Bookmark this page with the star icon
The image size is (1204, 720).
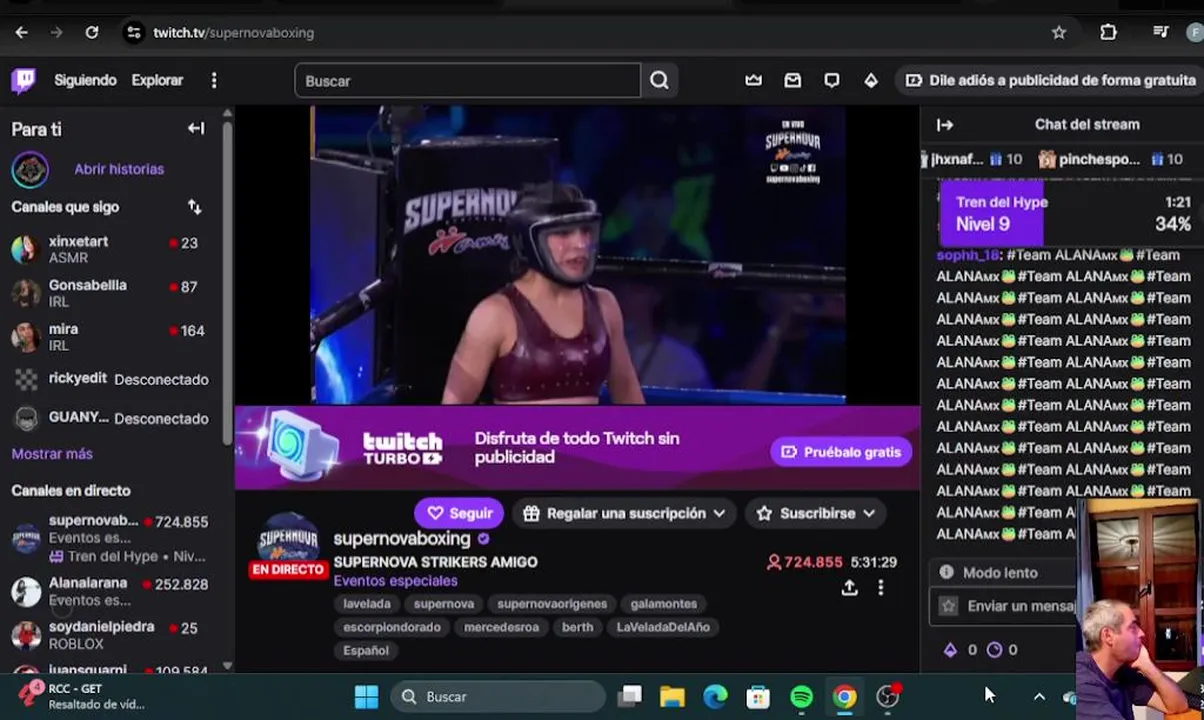click(x=1059, y=32)
